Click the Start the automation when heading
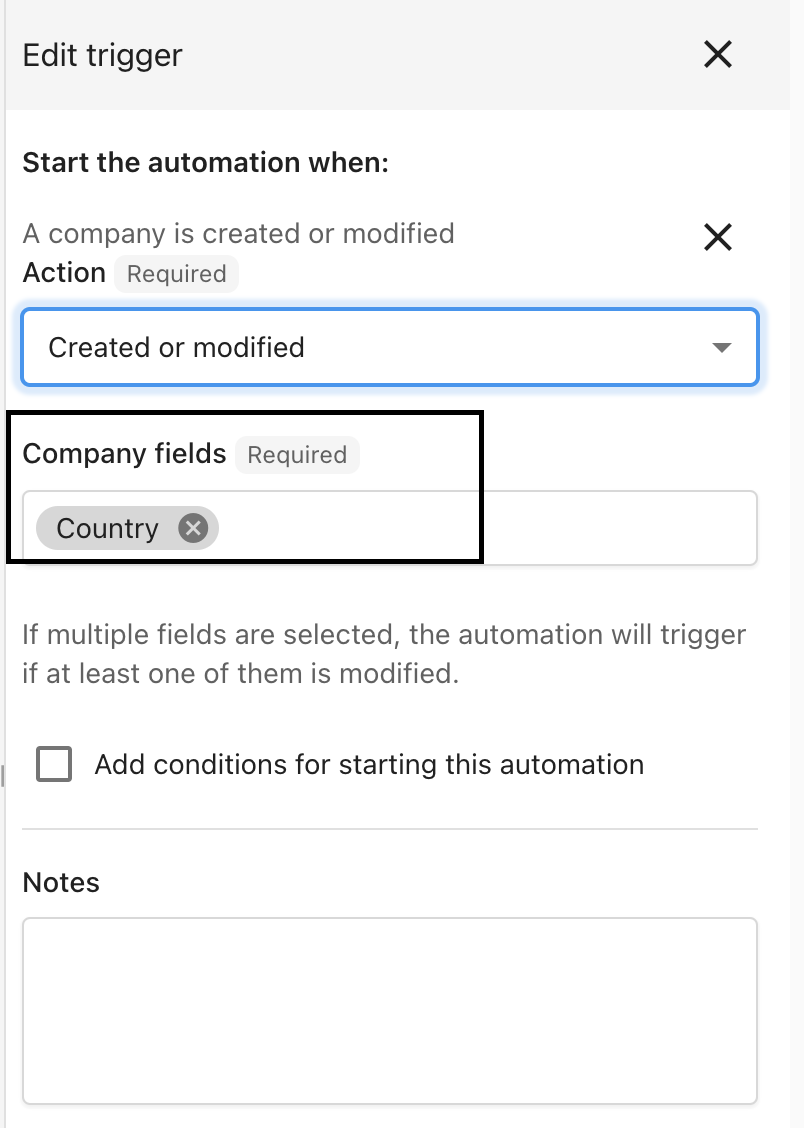Image resolution: width=804 pixels, height=1128 pixels. point(205,163)
